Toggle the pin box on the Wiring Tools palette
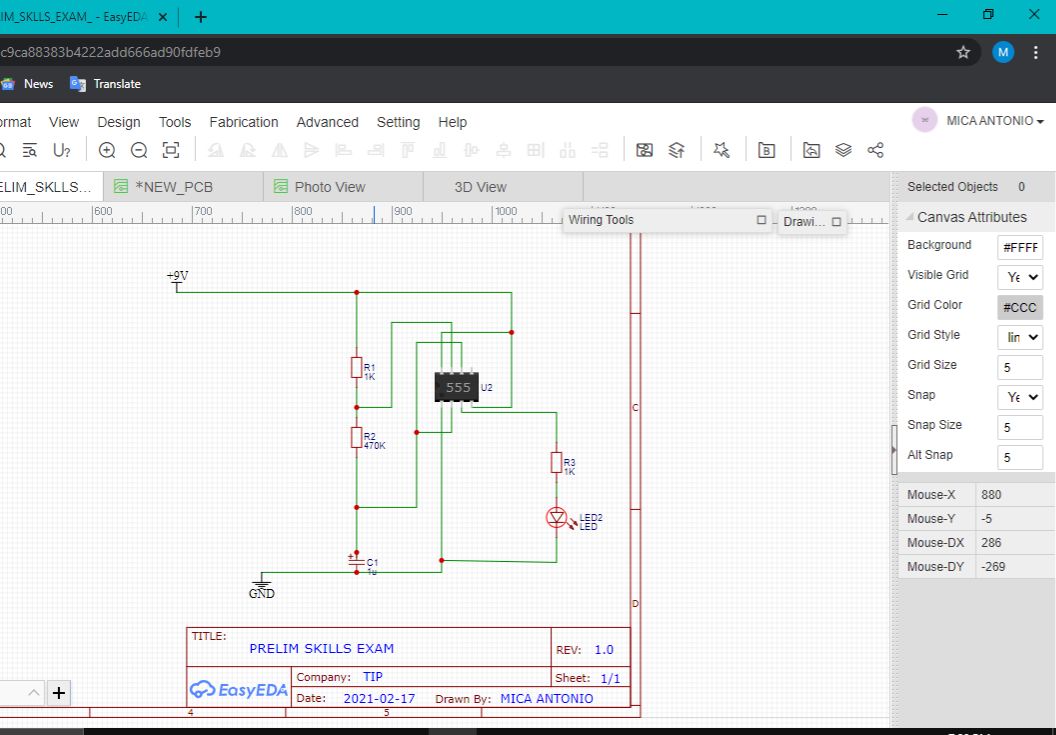The width and height of the screenshot is (1056, 735). pyautogui.click(x=760, y=219)
